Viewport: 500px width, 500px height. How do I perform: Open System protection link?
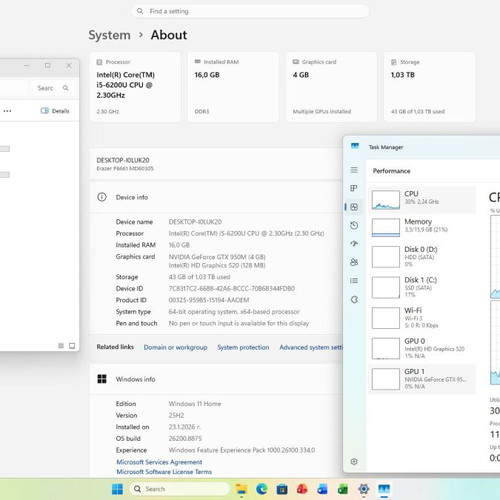click(x=243, y=347)
